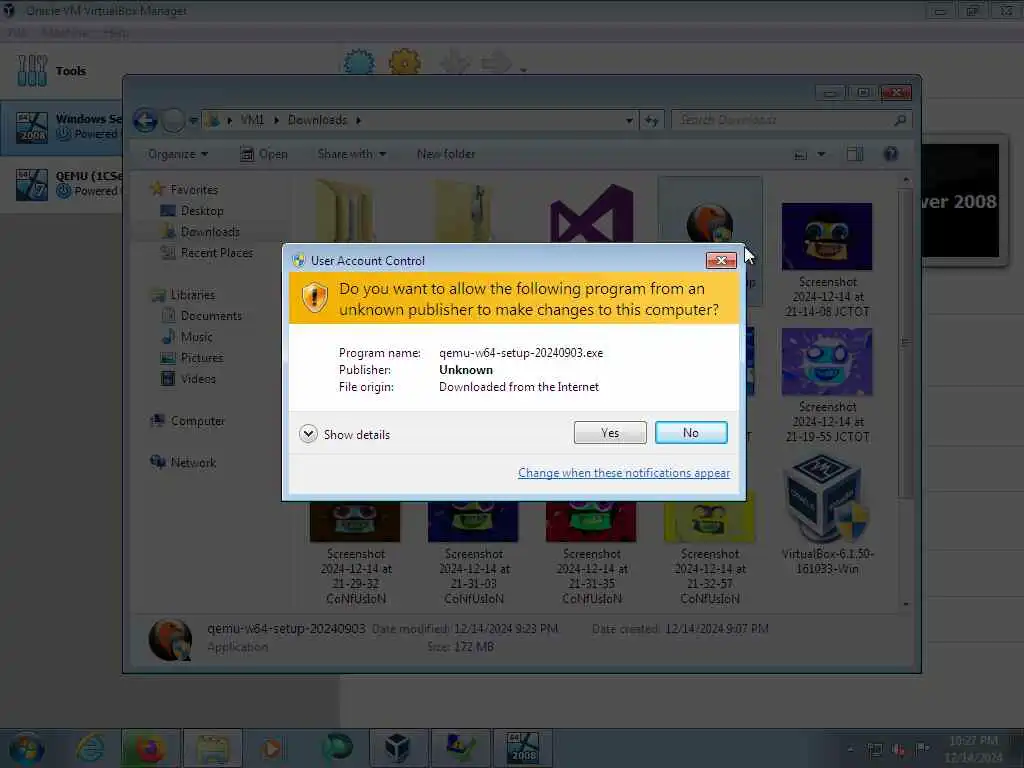
Task: Select VirtualBox-6.1.50 installer icon
Action: tap(827, 500)
